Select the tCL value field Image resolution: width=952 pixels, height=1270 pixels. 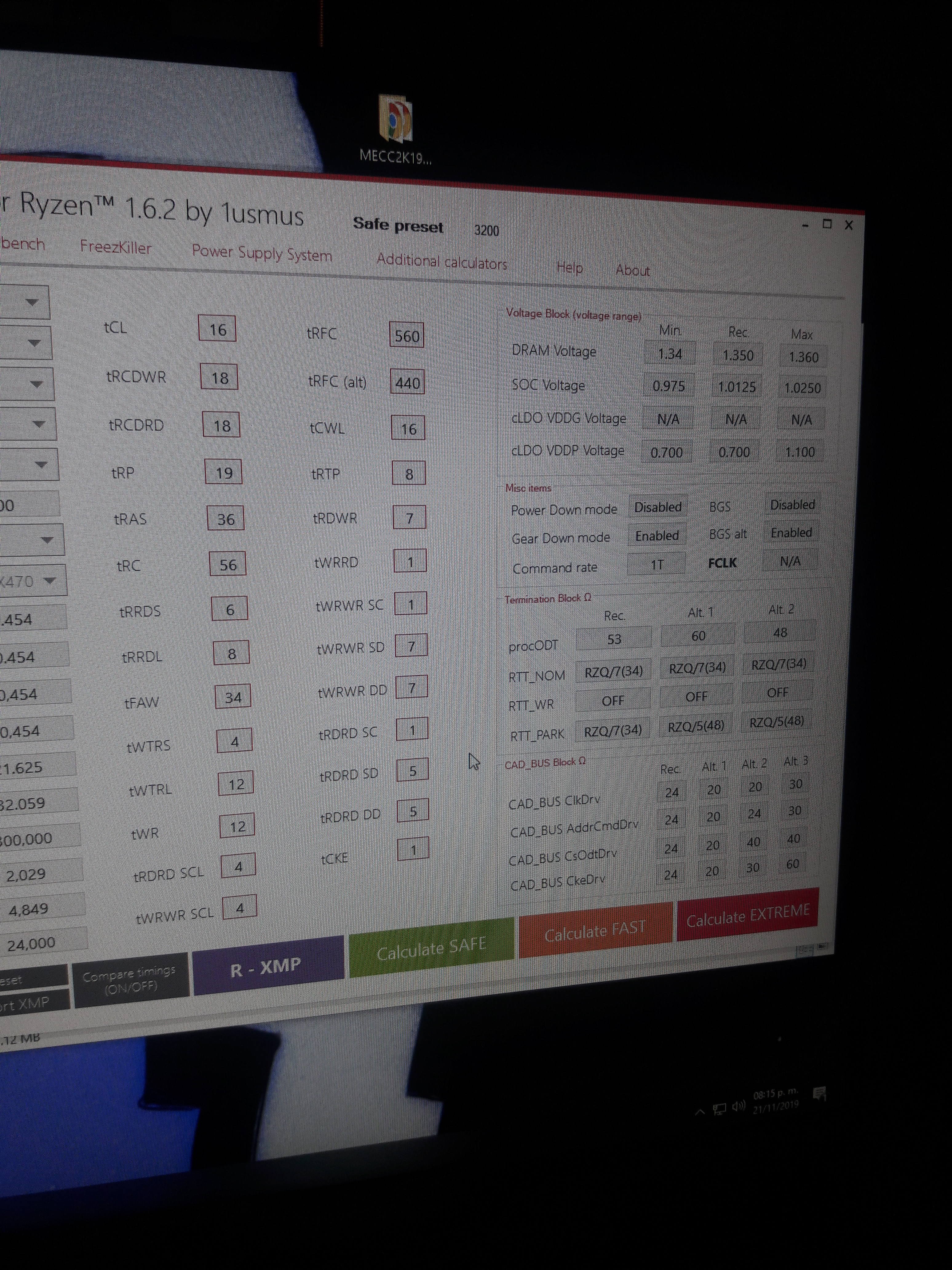point(217,329)
